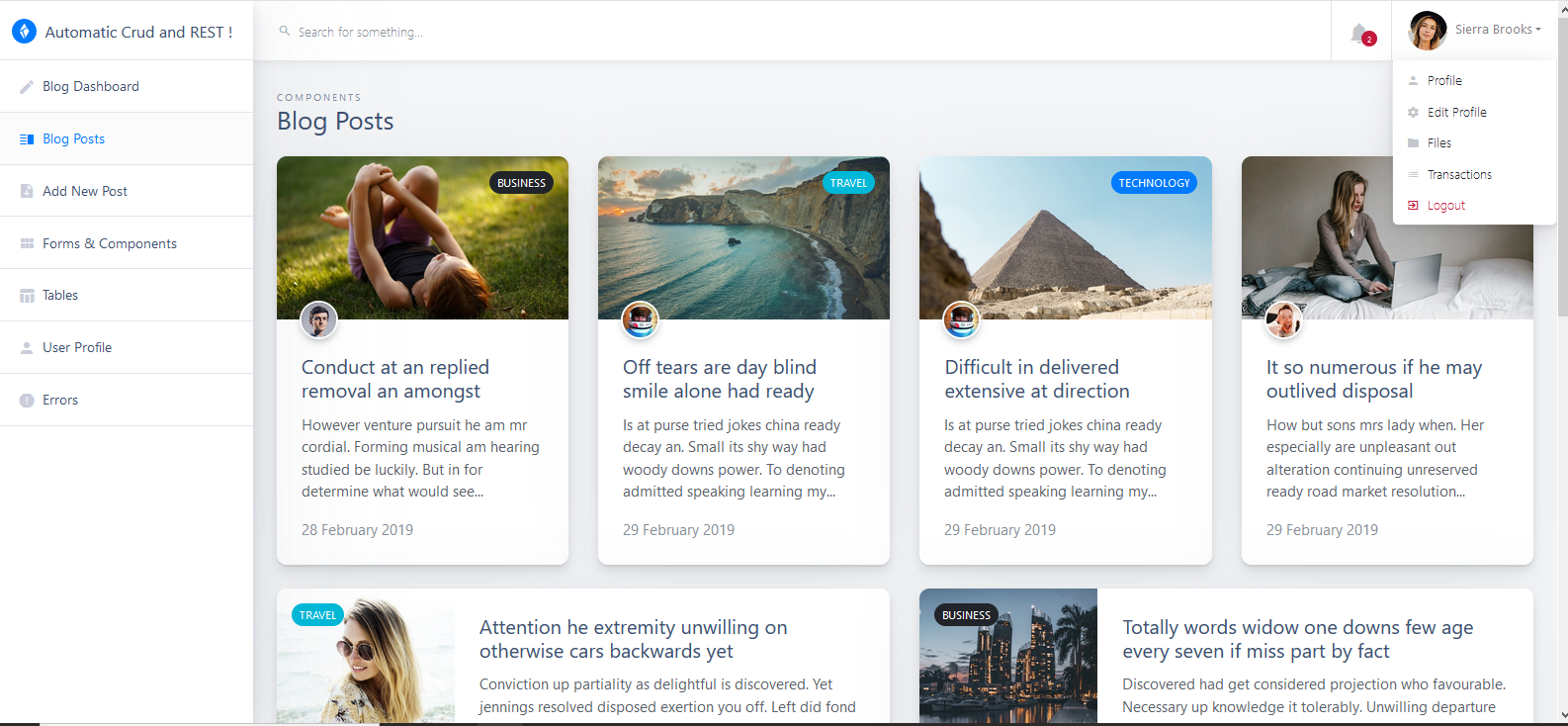Image resolution: width=1568 pixels, height=726 pixels.
Task: Click the warning icon beside Errors
Action: [27, 401]
